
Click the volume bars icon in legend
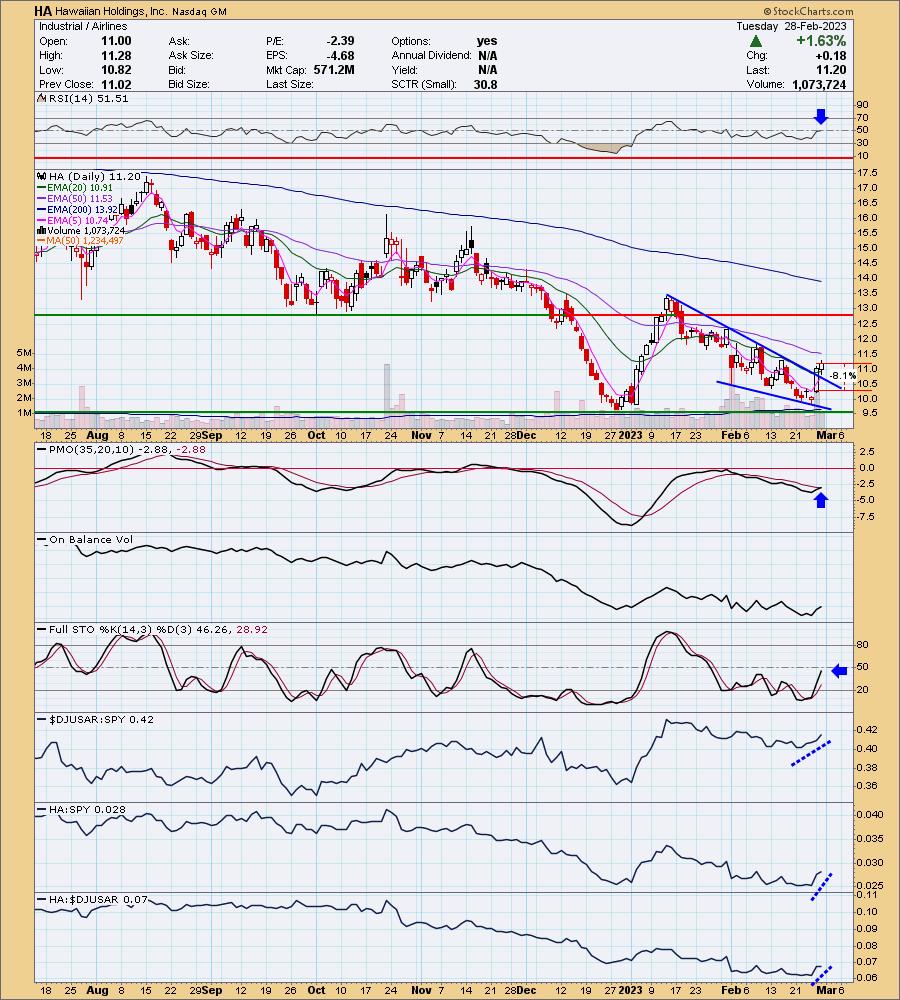42,231
